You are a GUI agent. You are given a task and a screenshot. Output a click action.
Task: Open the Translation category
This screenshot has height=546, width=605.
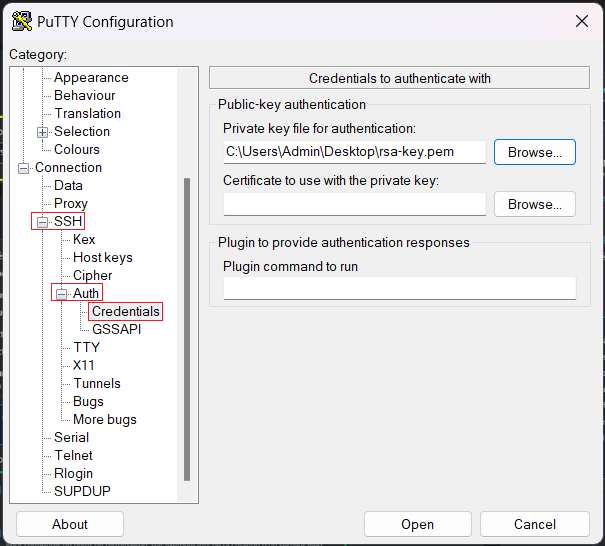[88, 113]
